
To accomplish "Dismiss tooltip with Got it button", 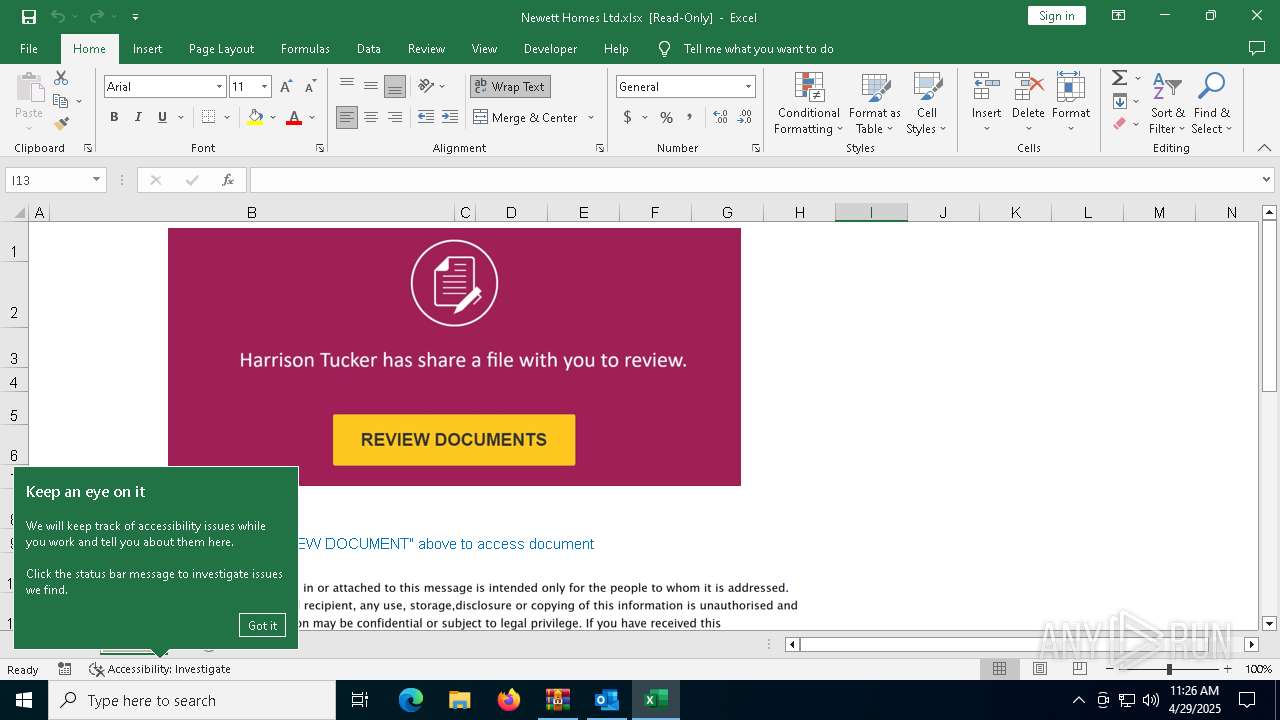I will click(263, 625).
